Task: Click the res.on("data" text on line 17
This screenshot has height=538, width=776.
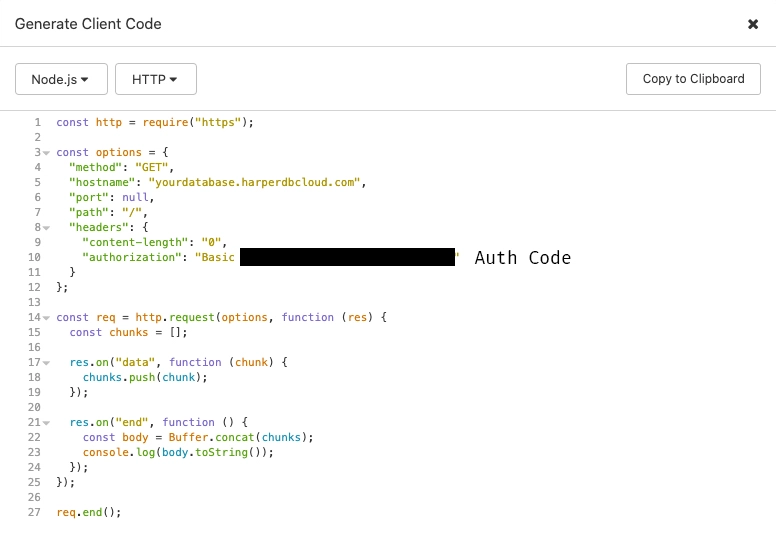Action: (x=112, y=362)
